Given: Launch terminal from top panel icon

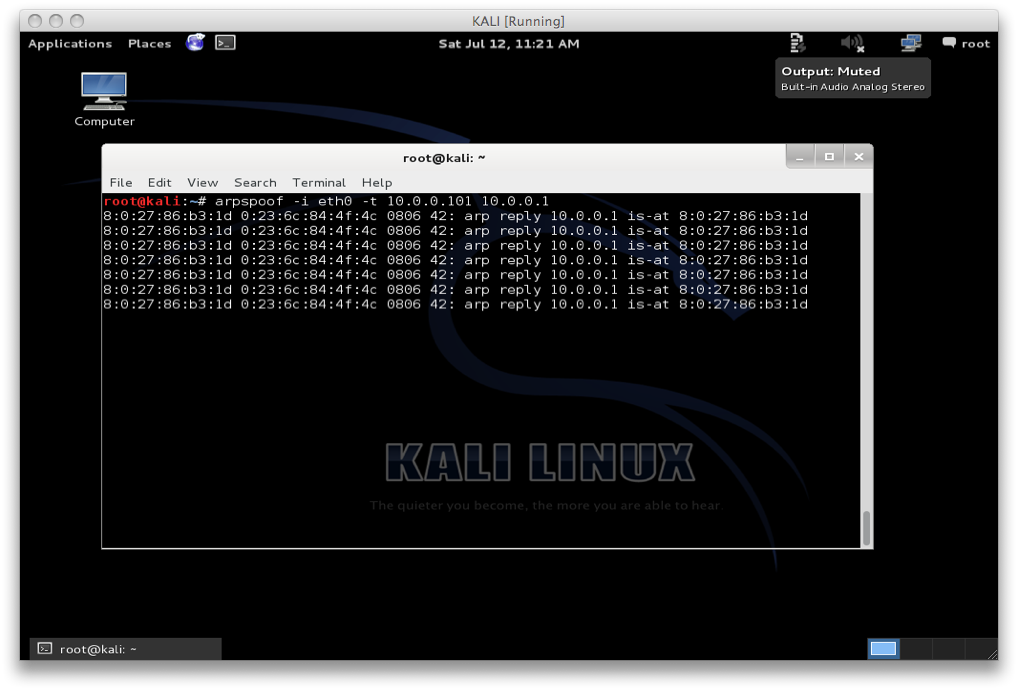Looking at the screenshot, I should click(x=225, y=43).
